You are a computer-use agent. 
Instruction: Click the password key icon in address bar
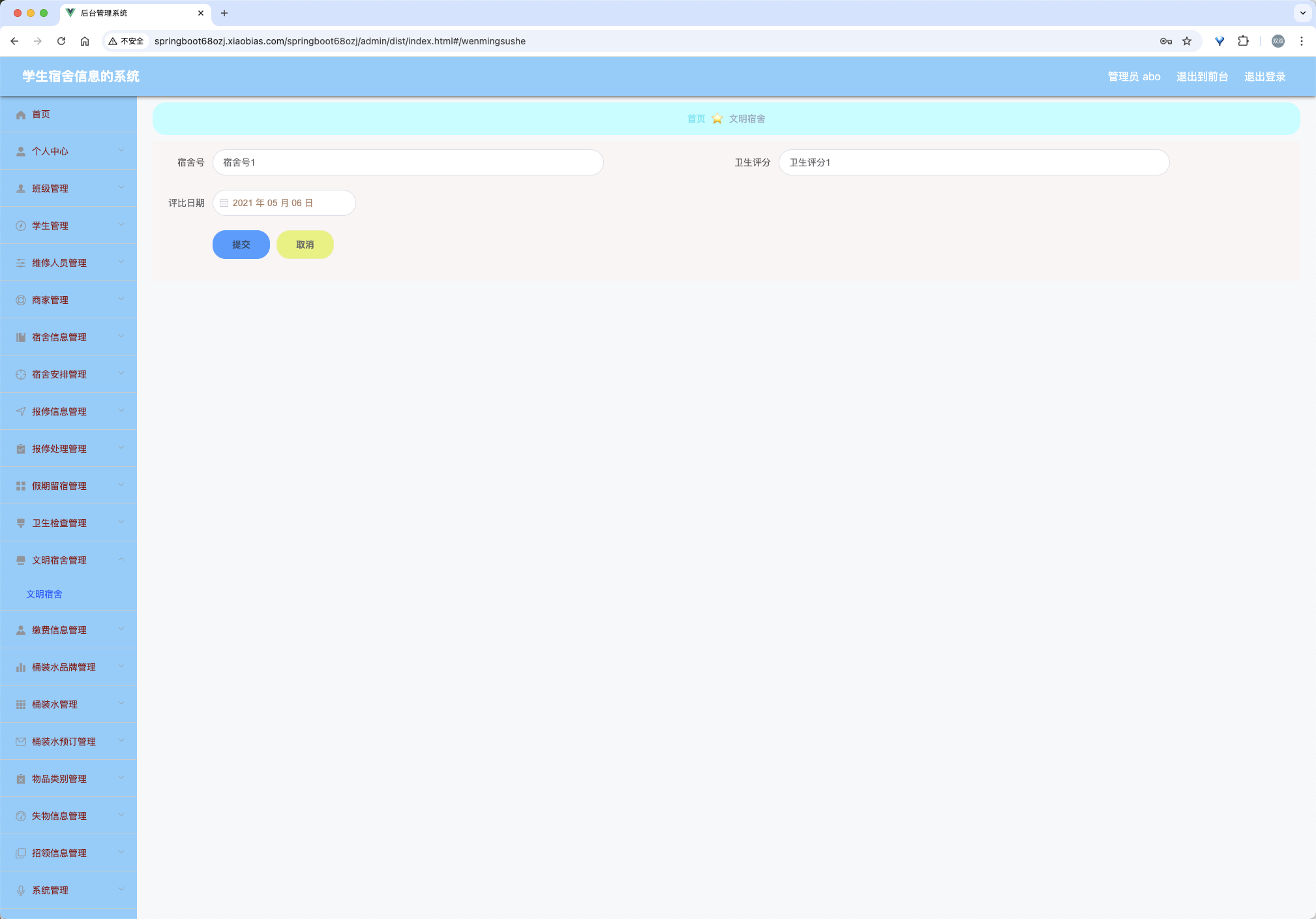(1166, 41)
